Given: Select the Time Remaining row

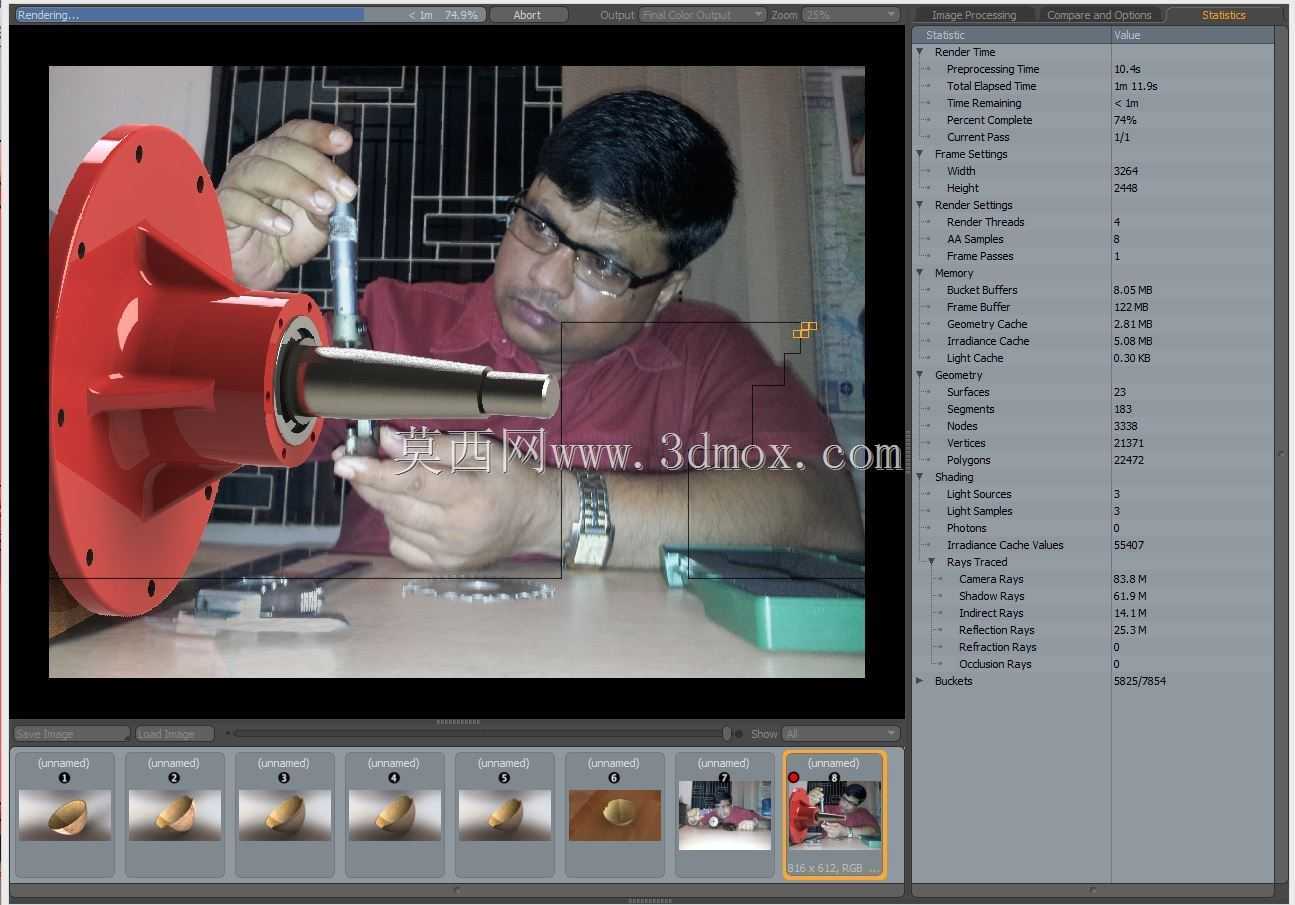Looking at the screenshot, I should click(x=1094, y=103).
